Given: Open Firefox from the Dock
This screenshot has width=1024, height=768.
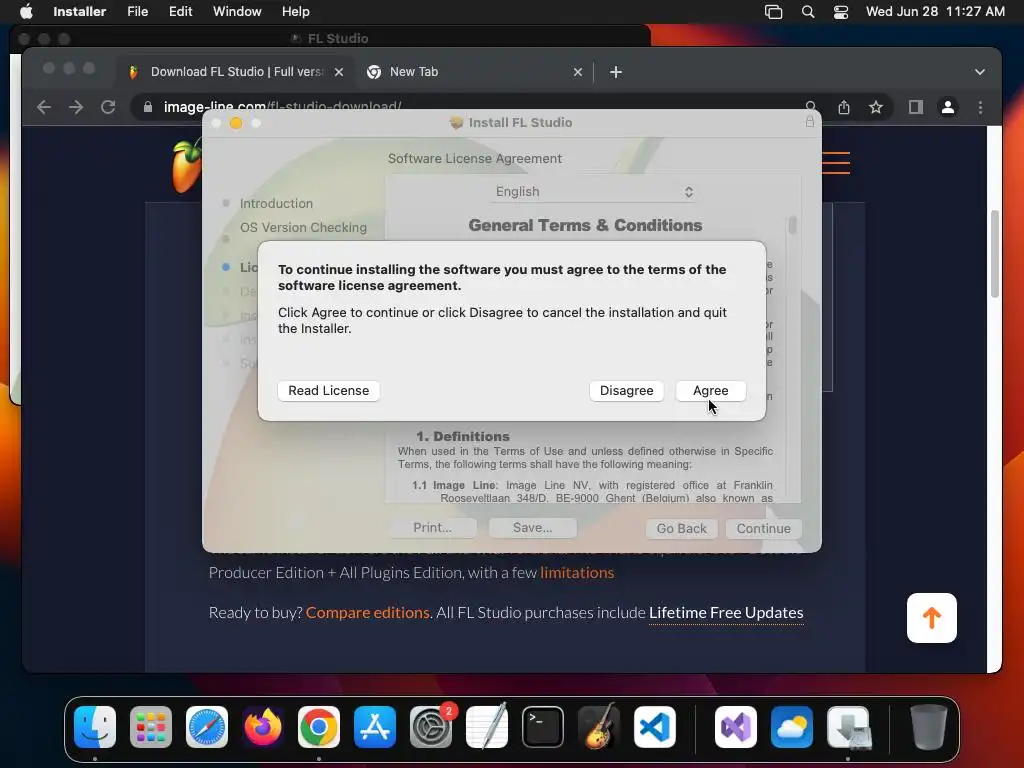Looking at the screenshot, I should [263, 727].
